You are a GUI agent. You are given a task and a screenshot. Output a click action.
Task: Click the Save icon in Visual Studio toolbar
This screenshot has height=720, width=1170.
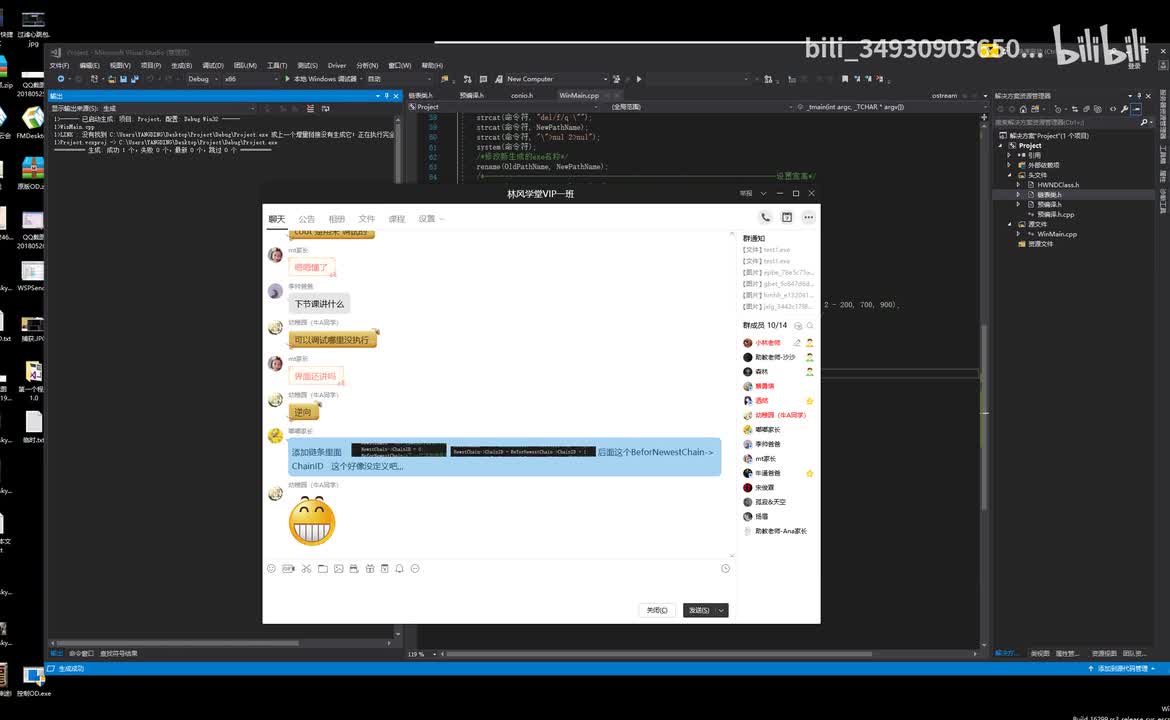[x=123, y=79]
